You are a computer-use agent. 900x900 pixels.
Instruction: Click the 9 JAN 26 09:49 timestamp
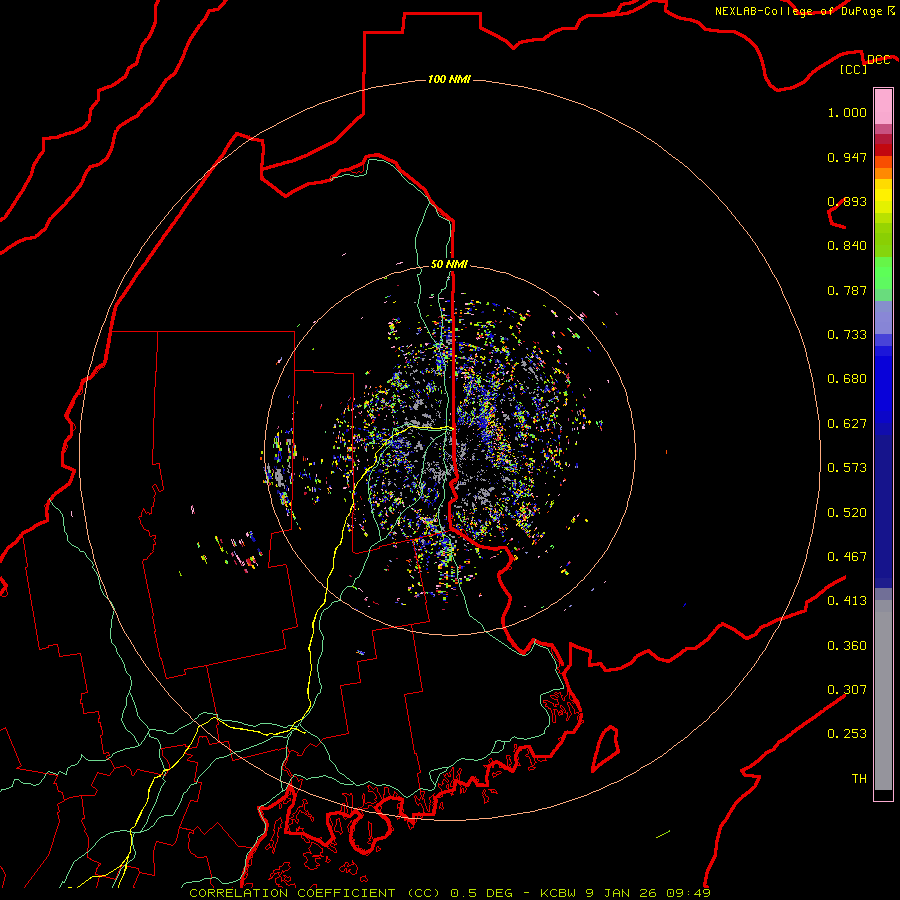click(x=648, y=893)
